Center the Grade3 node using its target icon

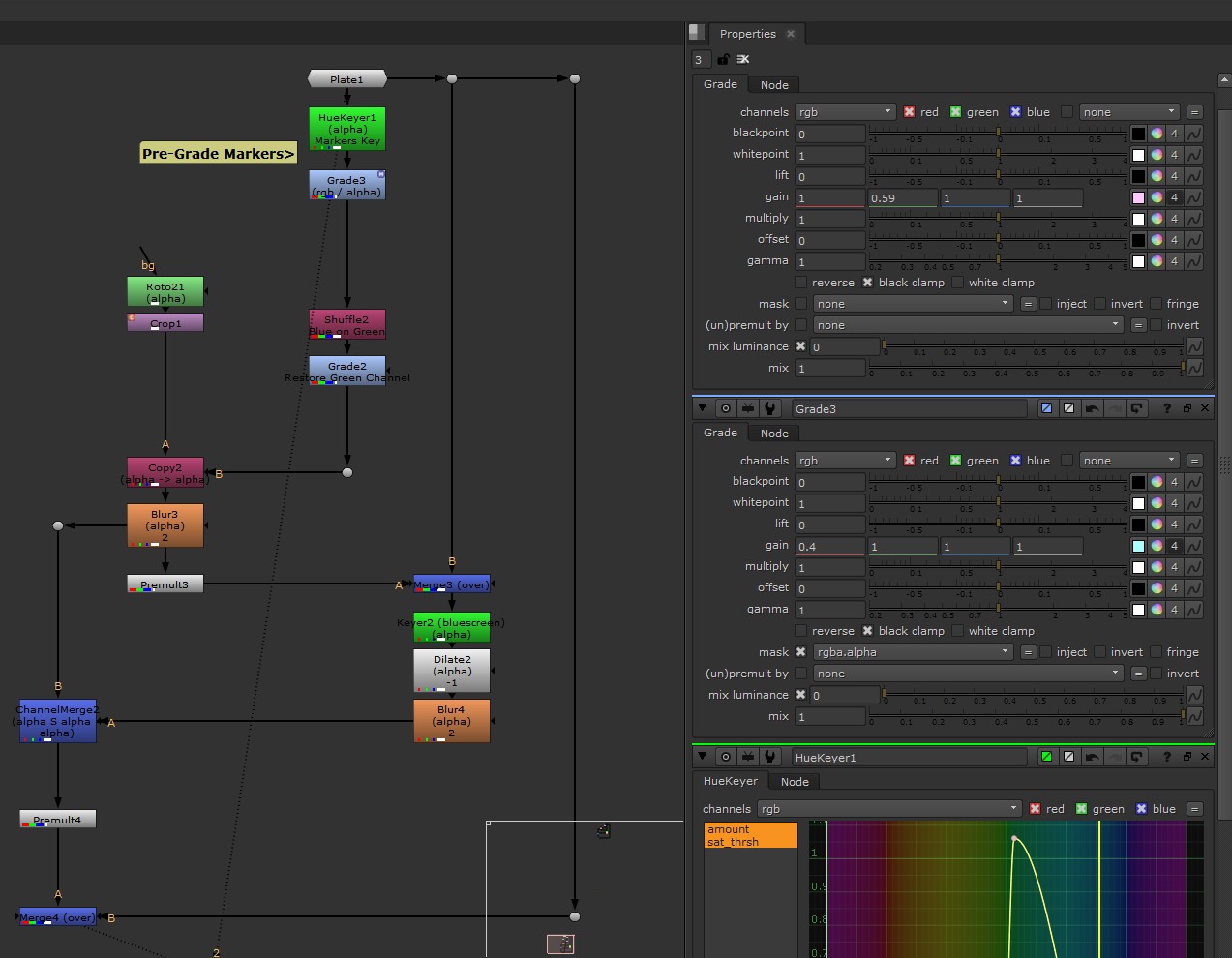point(726,408)
